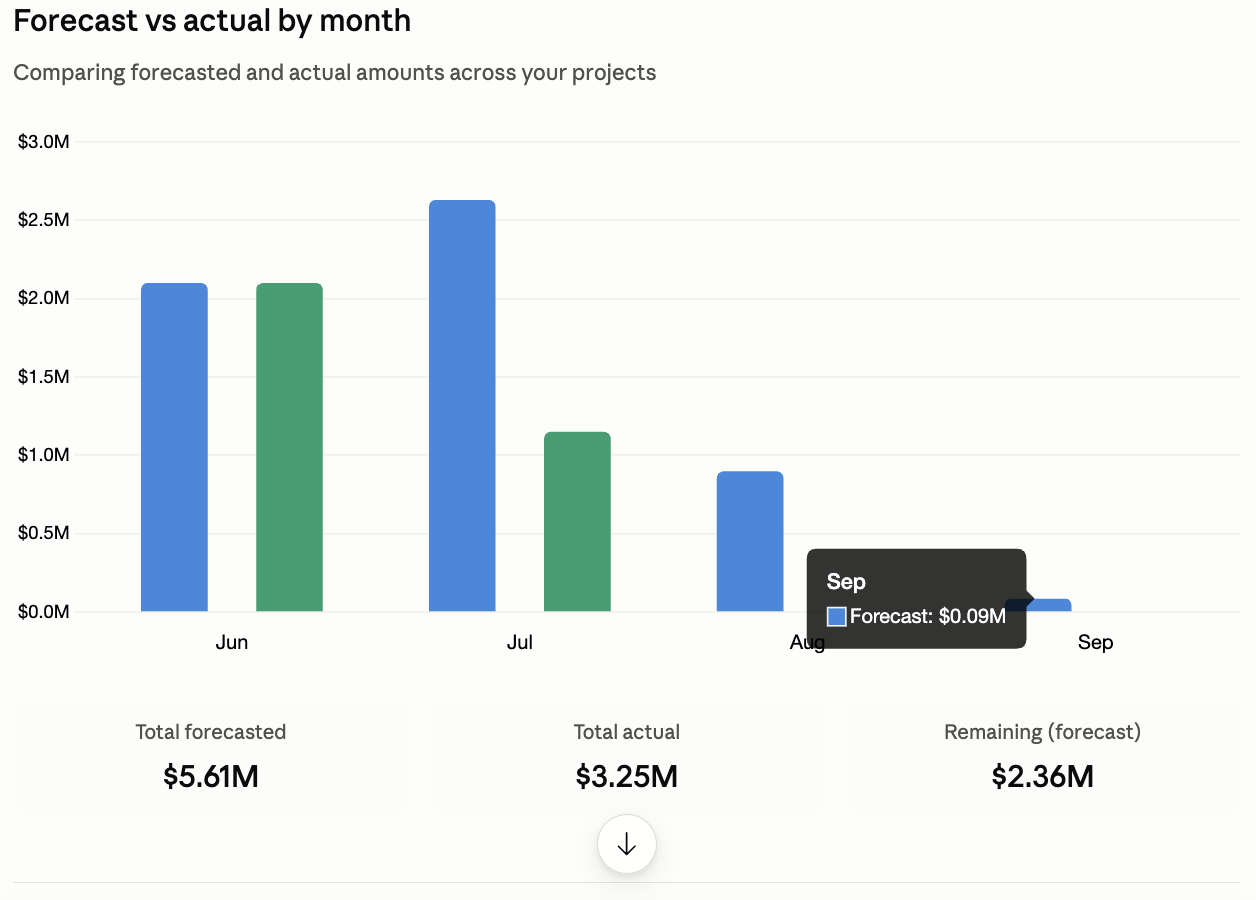The height and width of the screenshot is (900, 1256).
Task: Click the "Forecast vs actual by month" heading
Action: [212, 20]
